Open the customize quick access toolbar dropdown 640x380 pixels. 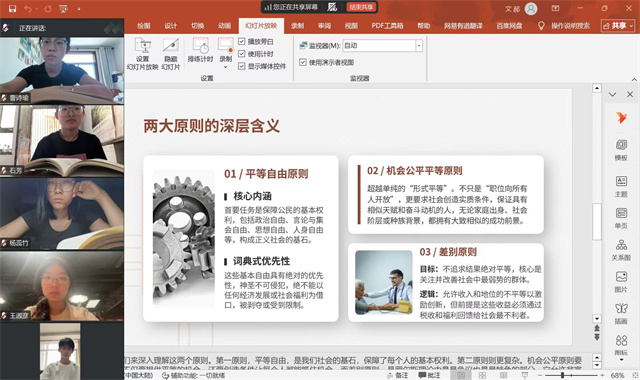[79, 9]
